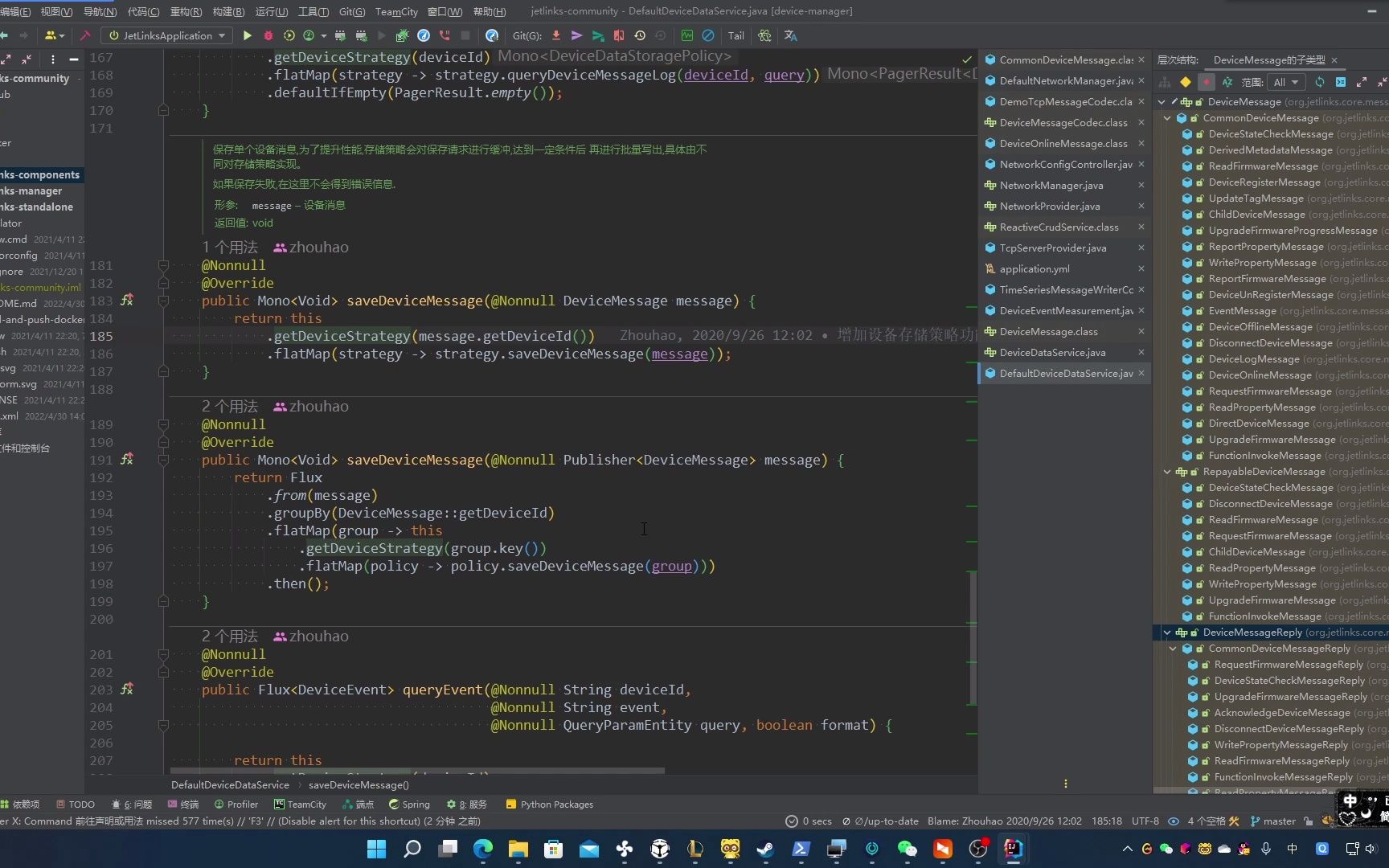Viewport: 1389px width, 868px height.
Task: Click the Tail toolbar button
Action: coord(736,35)
